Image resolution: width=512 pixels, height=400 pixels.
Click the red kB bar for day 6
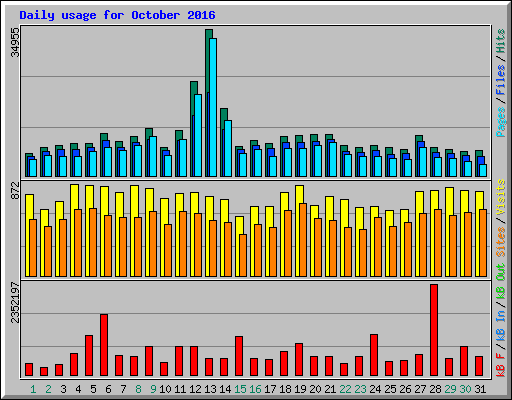(x=104, y=345)
